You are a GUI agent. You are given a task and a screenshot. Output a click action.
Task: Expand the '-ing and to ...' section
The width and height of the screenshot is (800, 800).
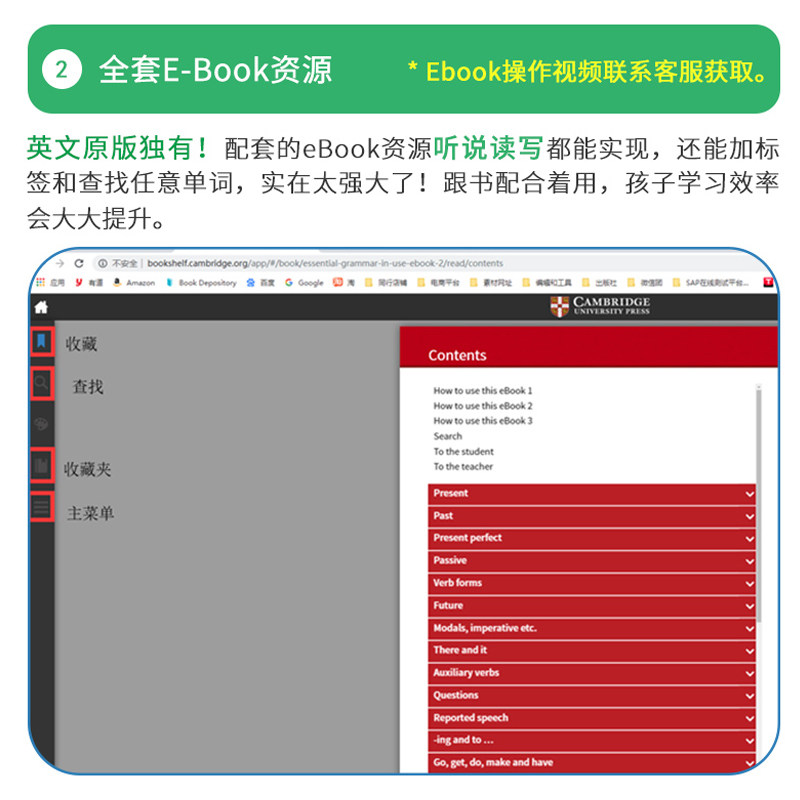(591, 740)
